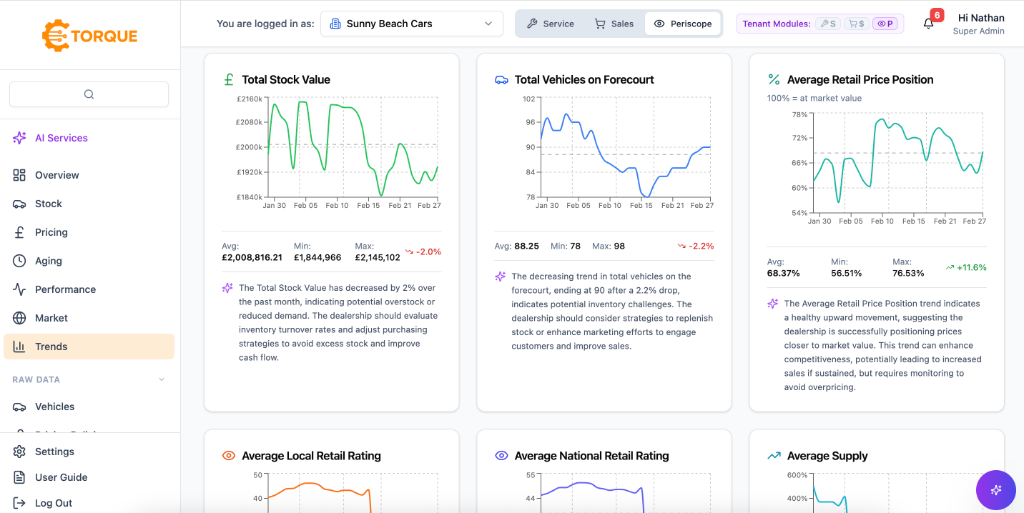Click the average value £2,008,816.21

point(252,257)
